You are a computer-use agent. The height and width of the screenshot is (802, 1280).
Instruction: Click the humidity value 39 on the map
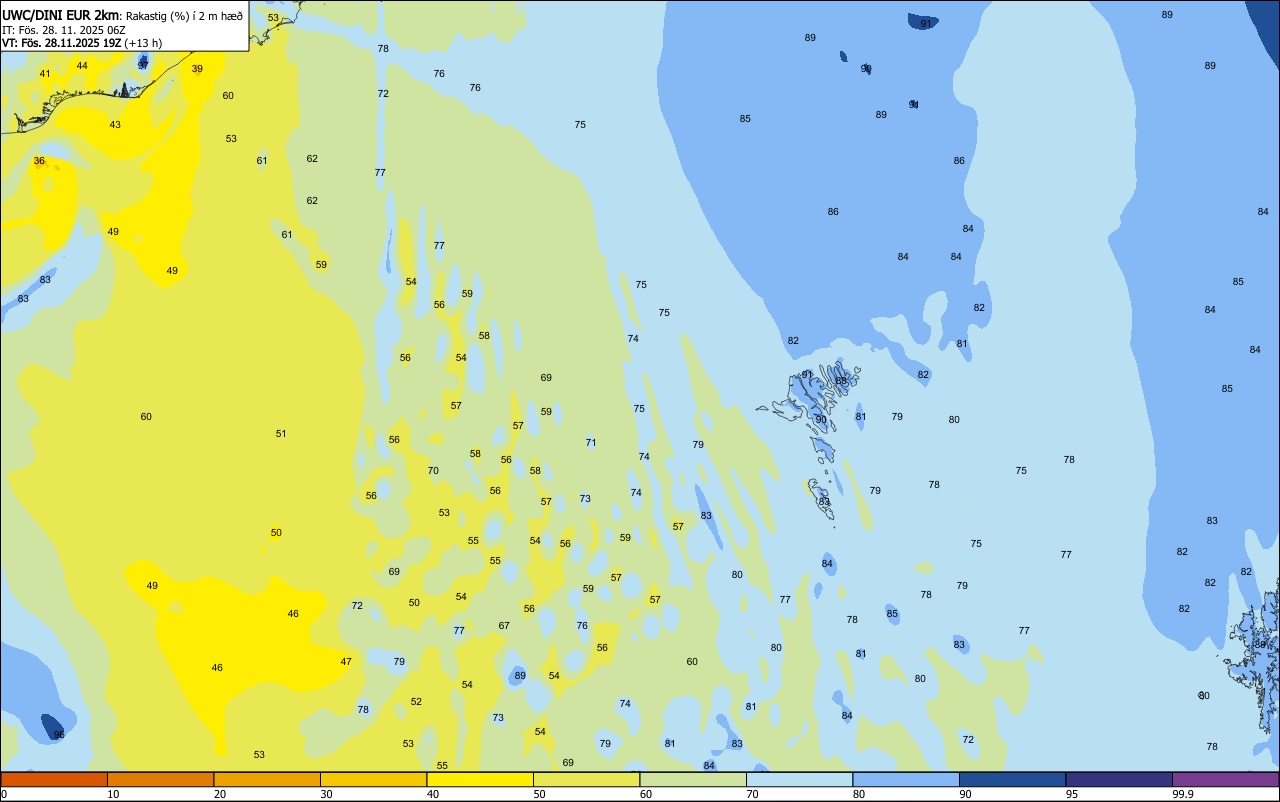197,69
